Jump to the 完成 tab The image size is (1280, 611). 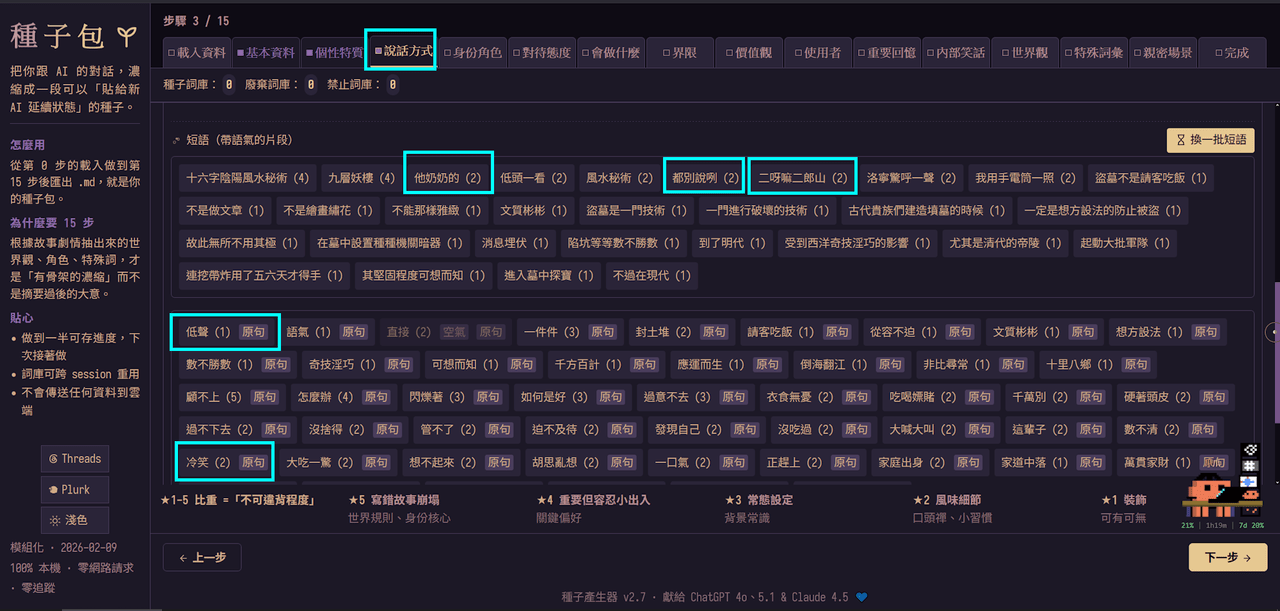(x=1232, y=53)
